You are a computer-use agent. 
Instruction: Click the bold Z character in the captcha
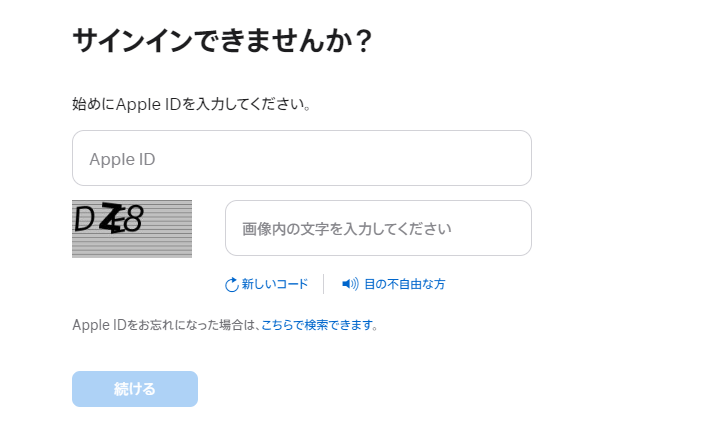[113, 219]
